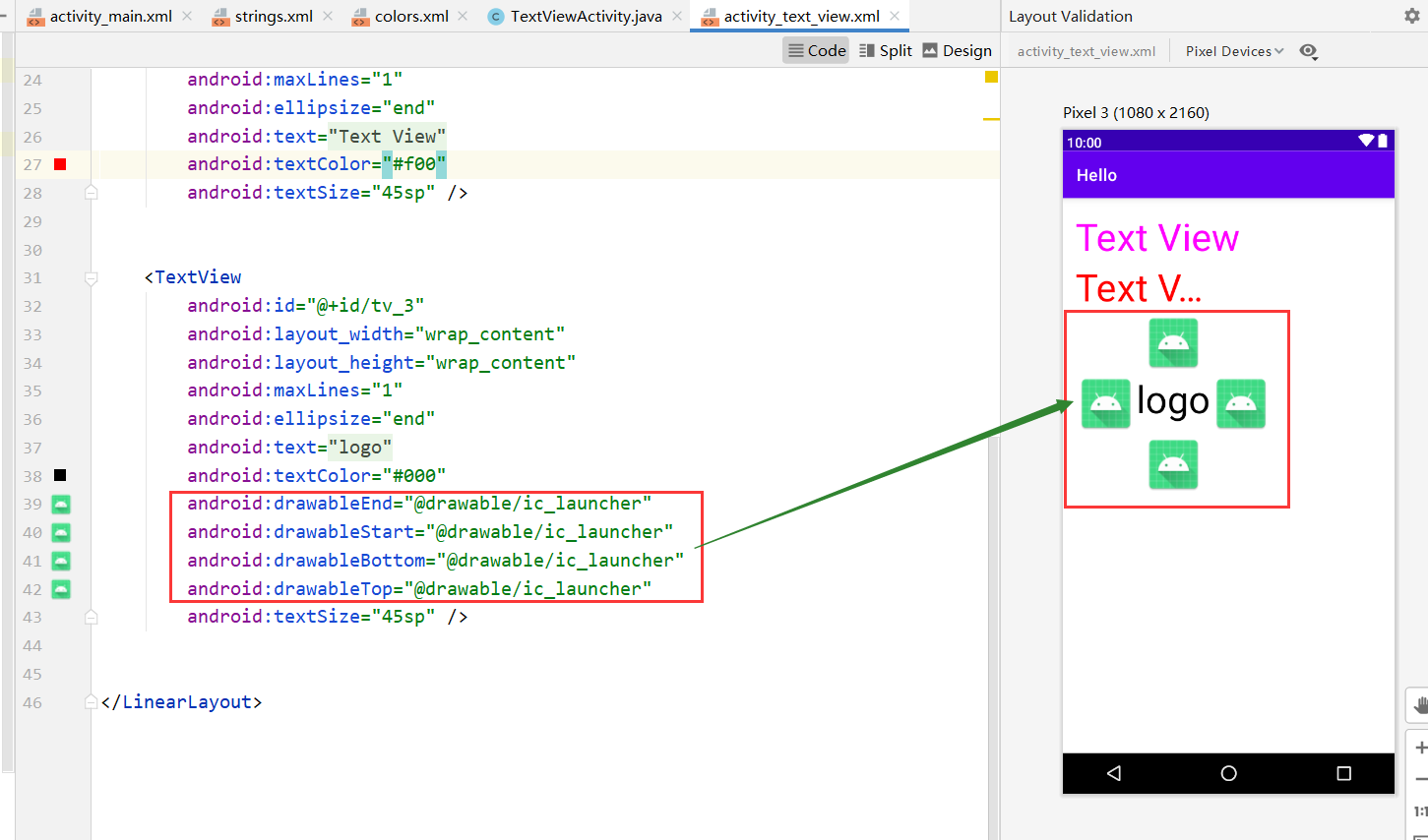Click the ic_launcher gutter icon on line 40

61,533
